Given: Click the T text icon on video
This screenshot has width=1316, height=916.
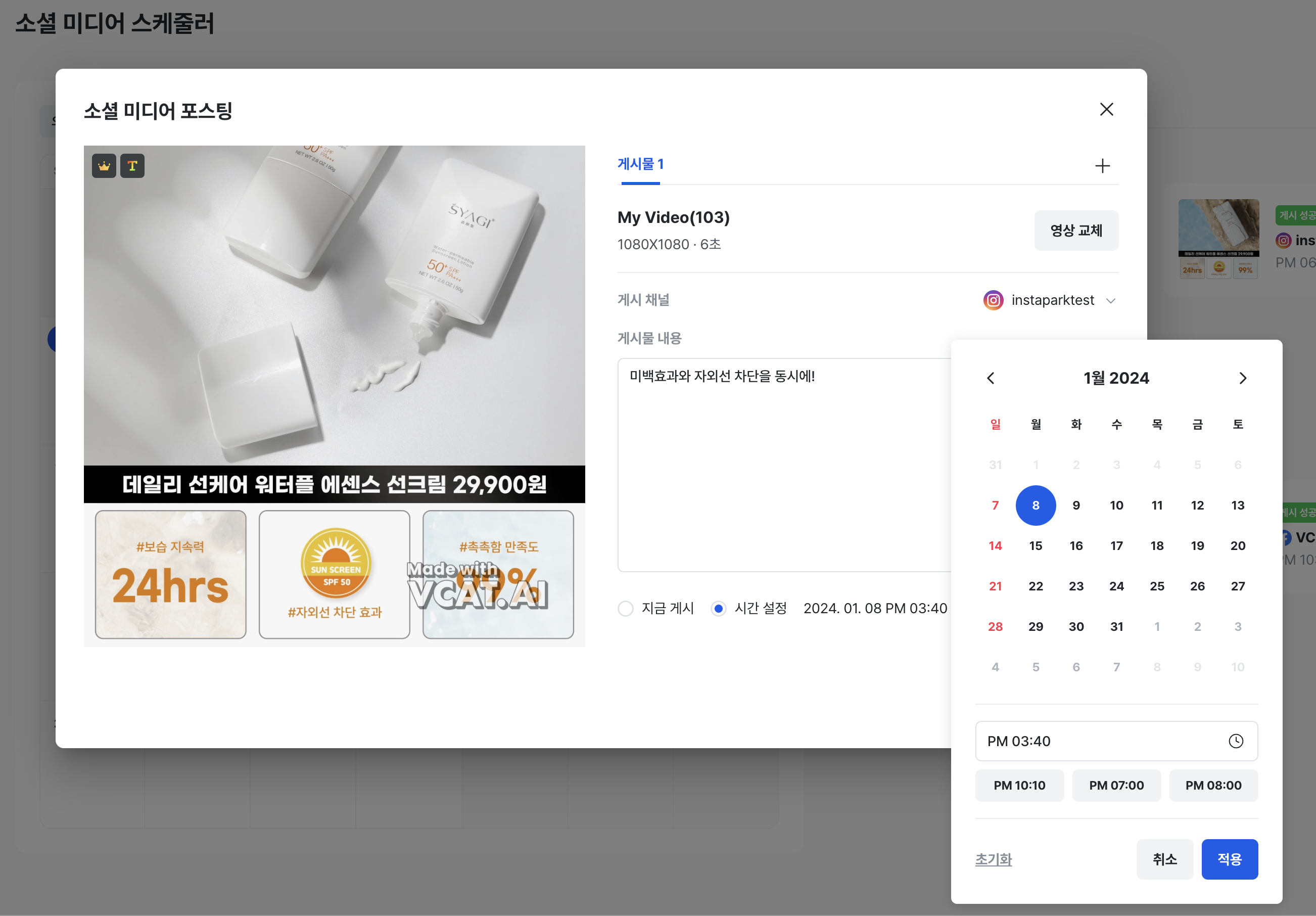Looking at the screenshot, I should [132, 166].
